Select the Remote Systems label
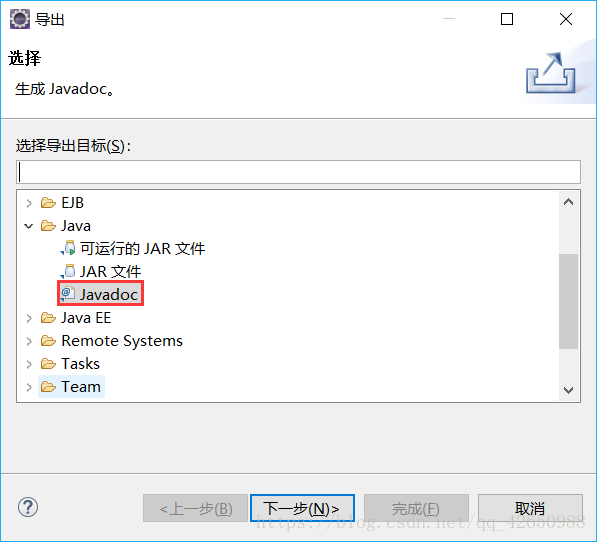The image size is (597, 542). point(122,341)
